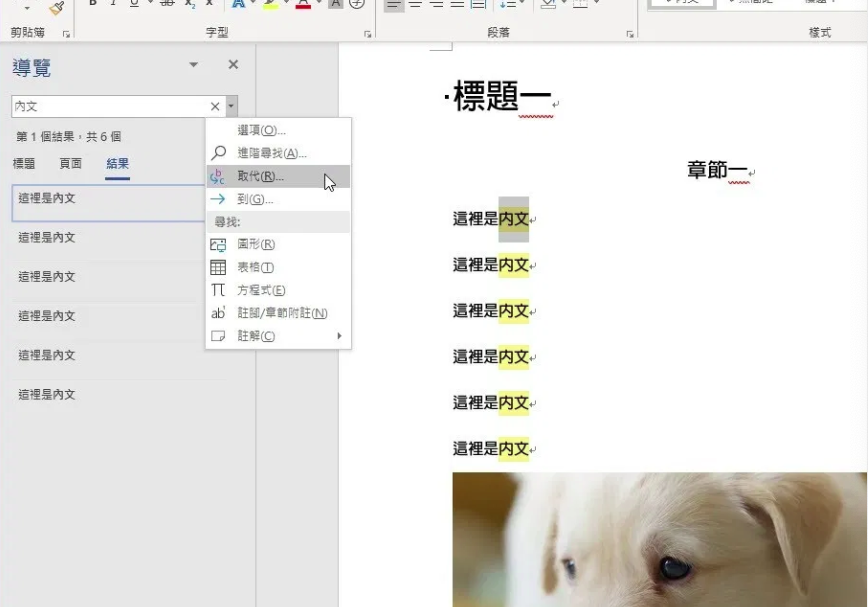Expand the 註解(C) submenu
Viewport: 868px width, 607px height.
278,336
